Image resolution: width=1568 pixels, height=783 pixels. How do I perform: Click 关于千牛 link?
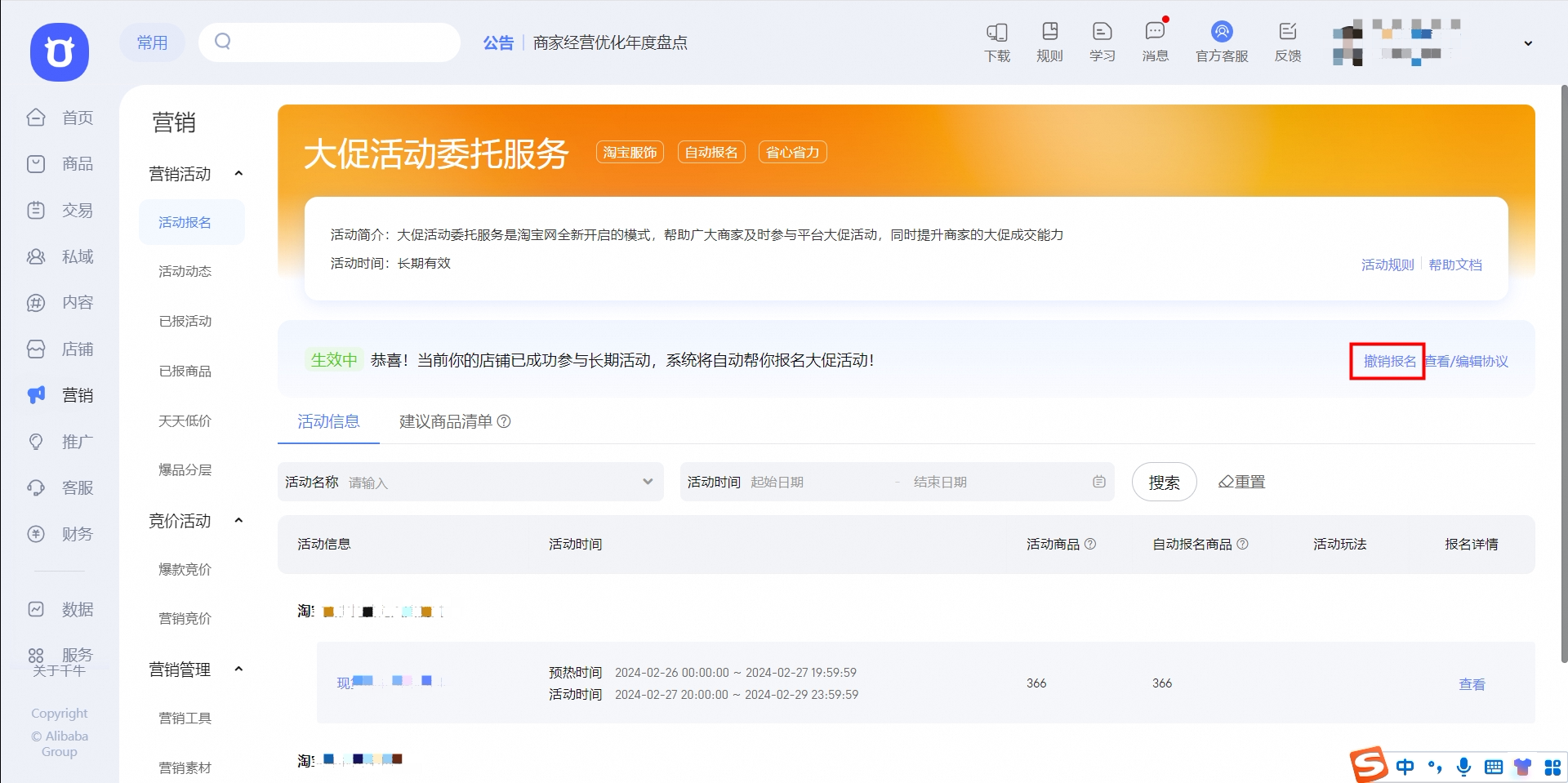59,671
